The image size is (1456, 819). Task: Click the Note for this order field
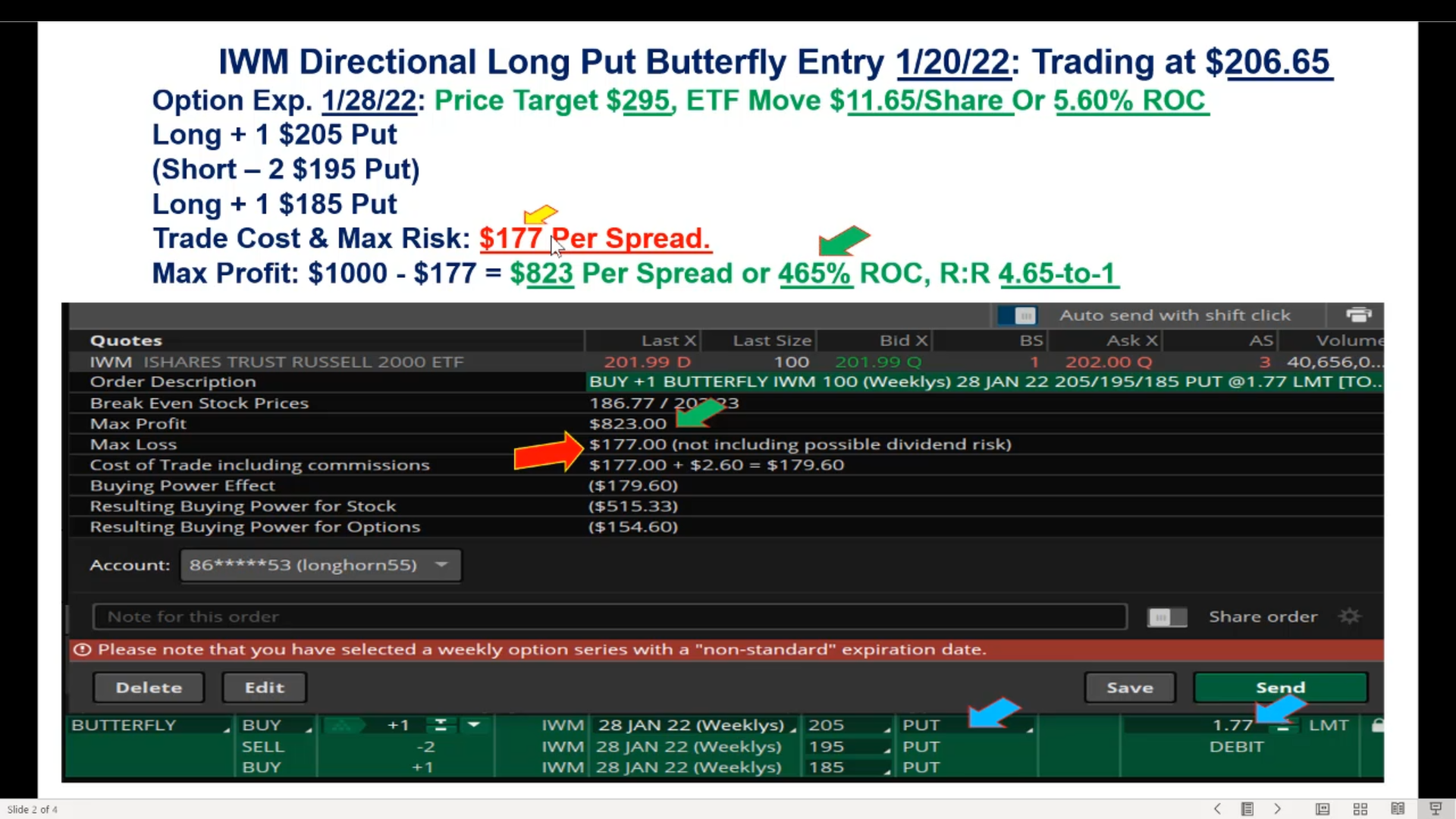point(610,617)
